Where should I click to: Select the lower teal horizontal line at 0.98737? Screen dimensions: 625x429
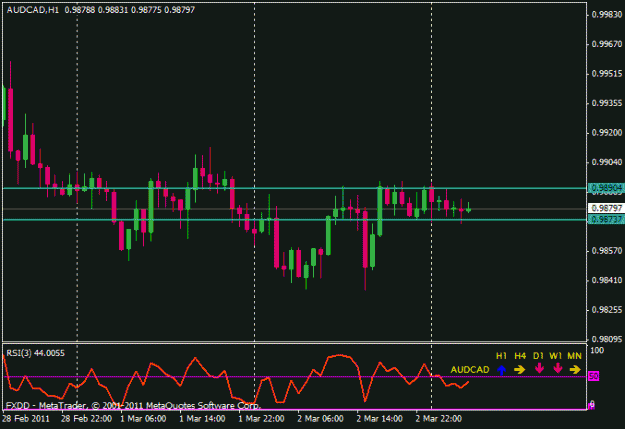295,220
